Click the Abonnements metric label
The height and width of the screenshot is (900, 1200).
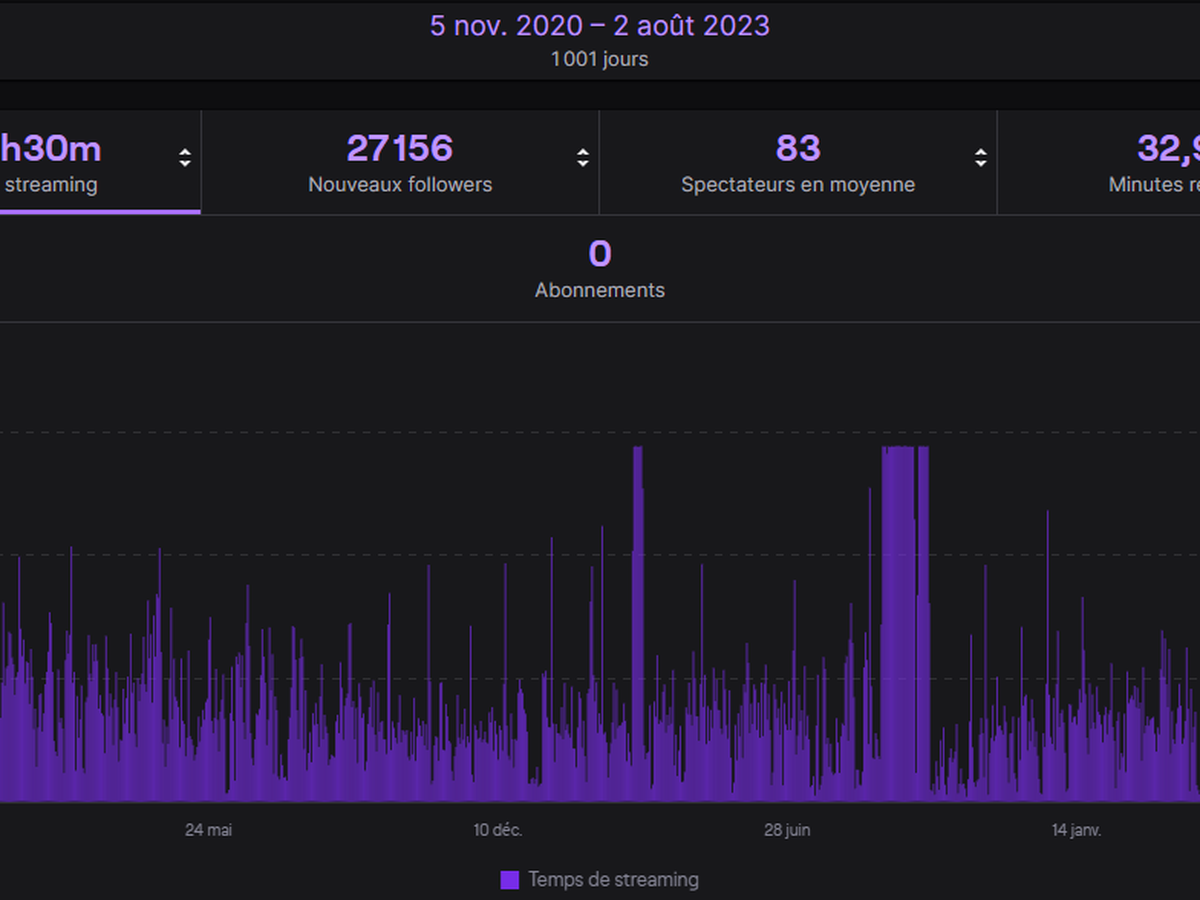click(600, 290)
